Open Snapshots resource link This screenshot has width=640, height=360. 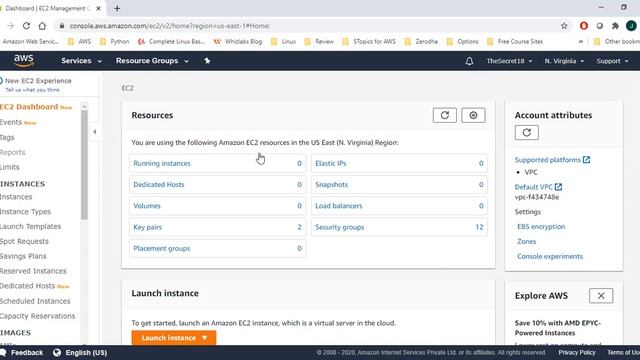click(x=331, y=184)
